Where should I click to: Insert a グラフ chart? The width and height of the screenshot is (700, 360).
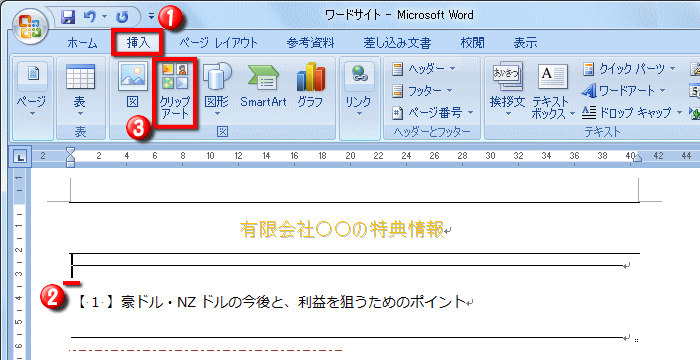click(x=310, y=86)
